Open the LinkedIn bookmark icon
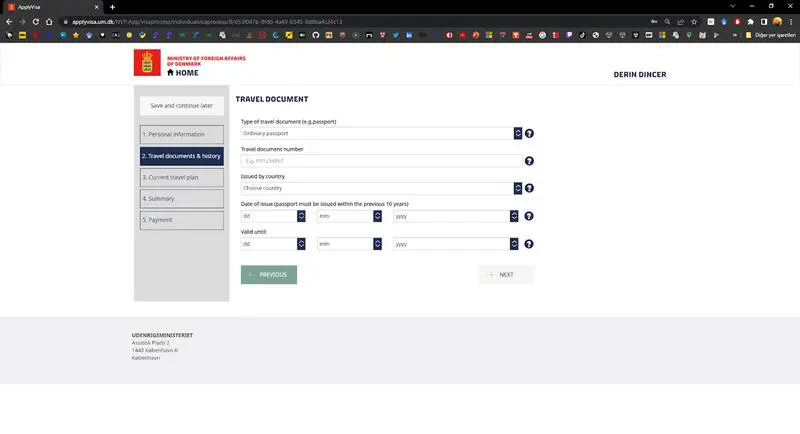800x434 pixels. (409, 35)
